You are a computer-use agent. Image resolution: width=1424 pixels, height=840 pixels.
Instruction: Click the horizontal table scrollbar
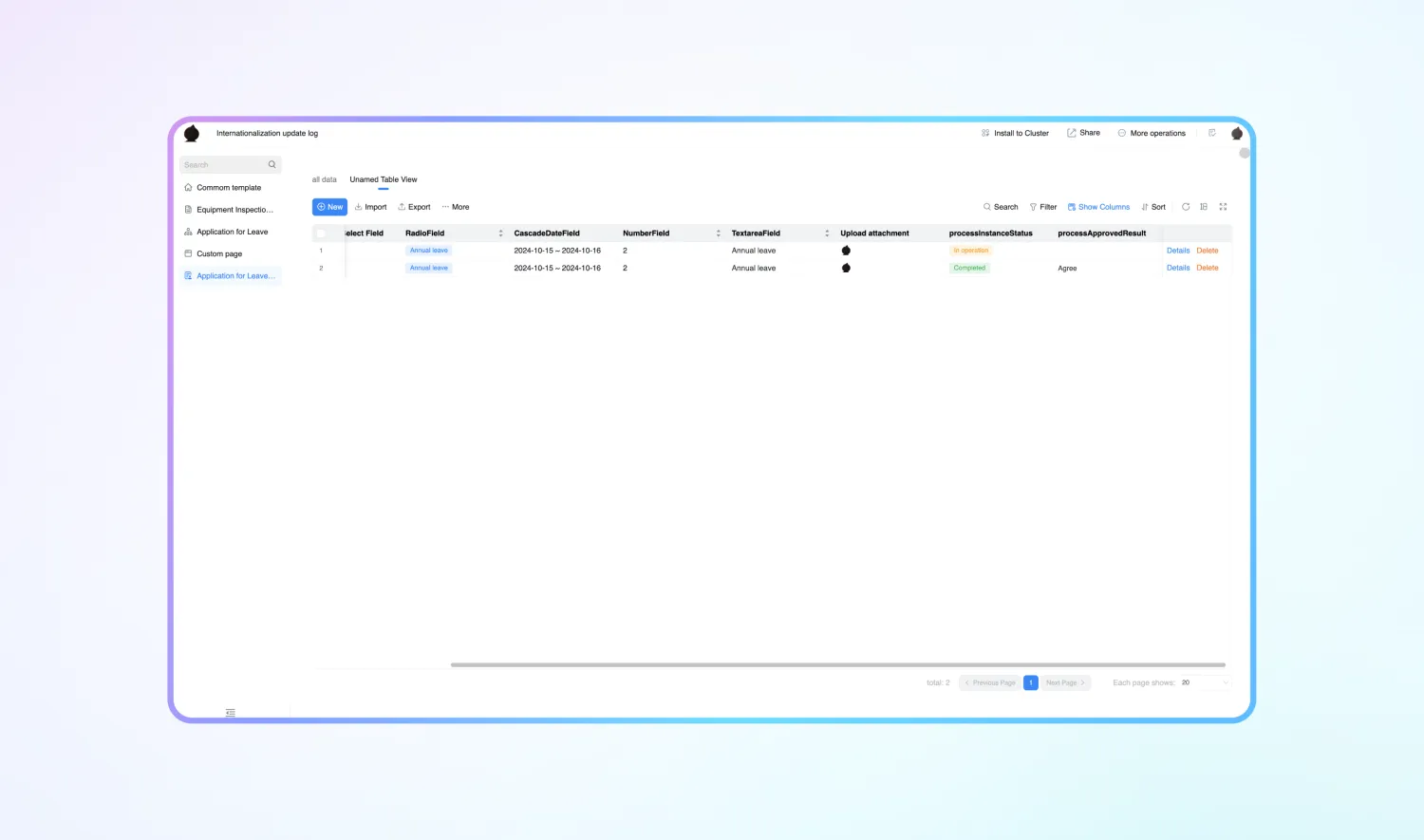838,664
